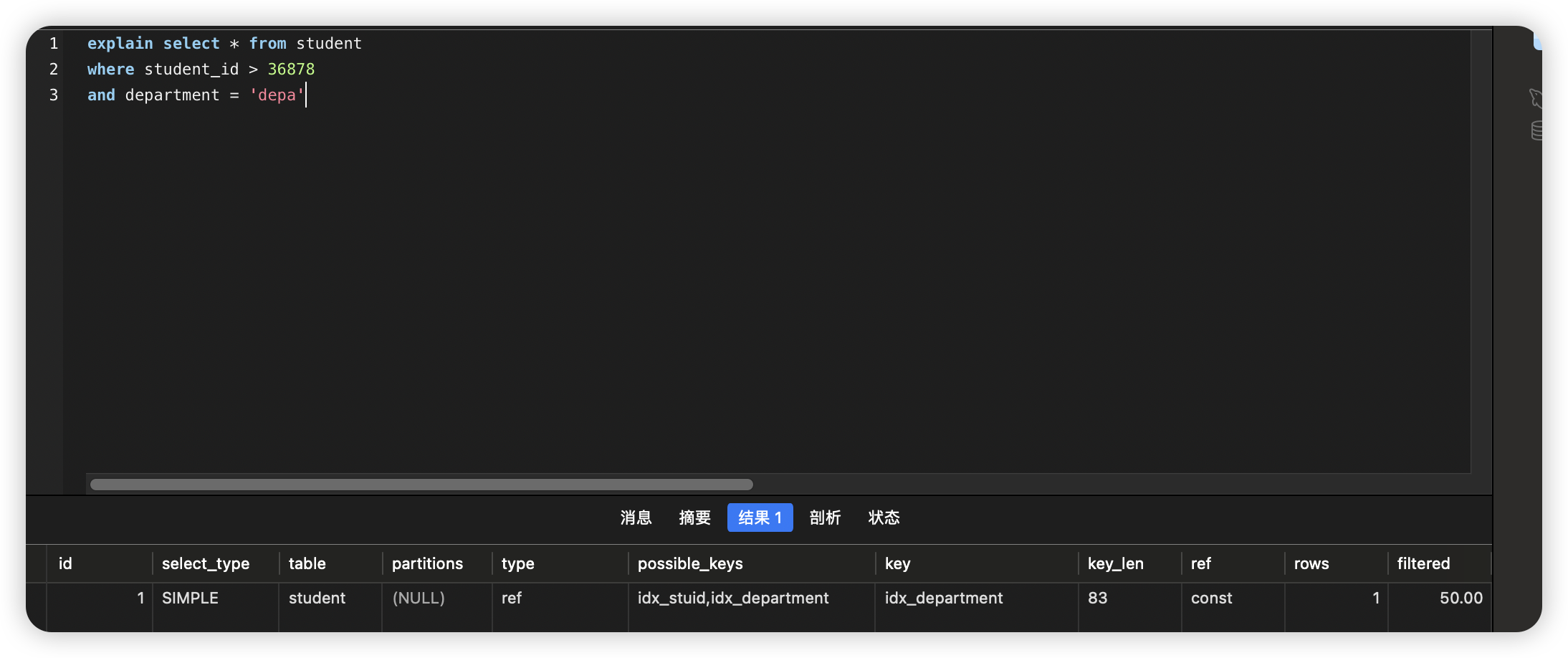Click the rows column header

click(x=1337, y=563)
